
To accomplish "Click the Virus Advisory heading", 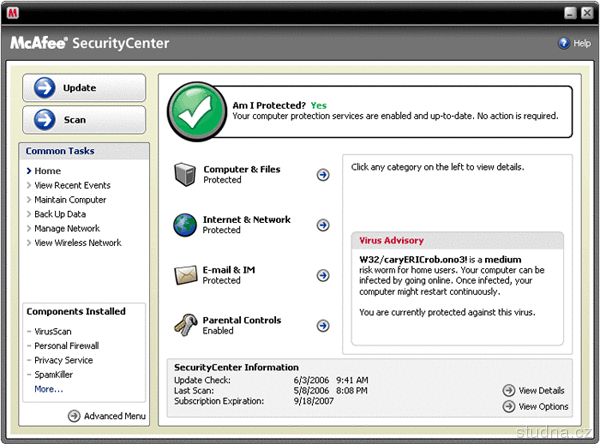I will [x=391, y=240].
